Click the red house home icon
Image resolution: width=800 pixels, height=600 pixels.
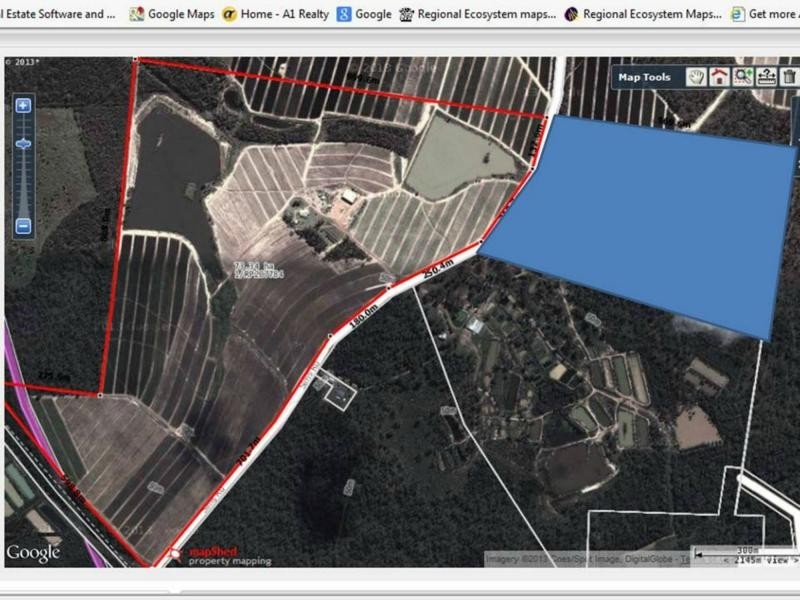coord(719,77)
